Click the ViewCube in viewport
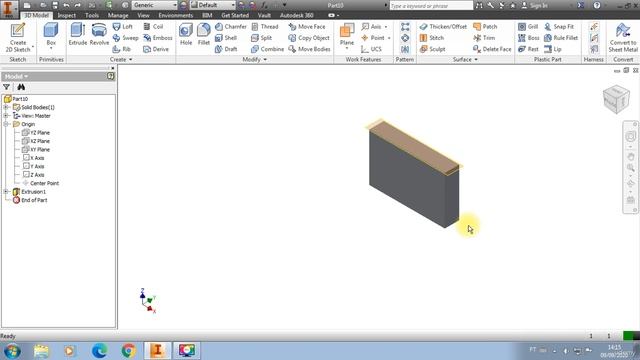Screen dimensions: 640x360 coord(616,99)
